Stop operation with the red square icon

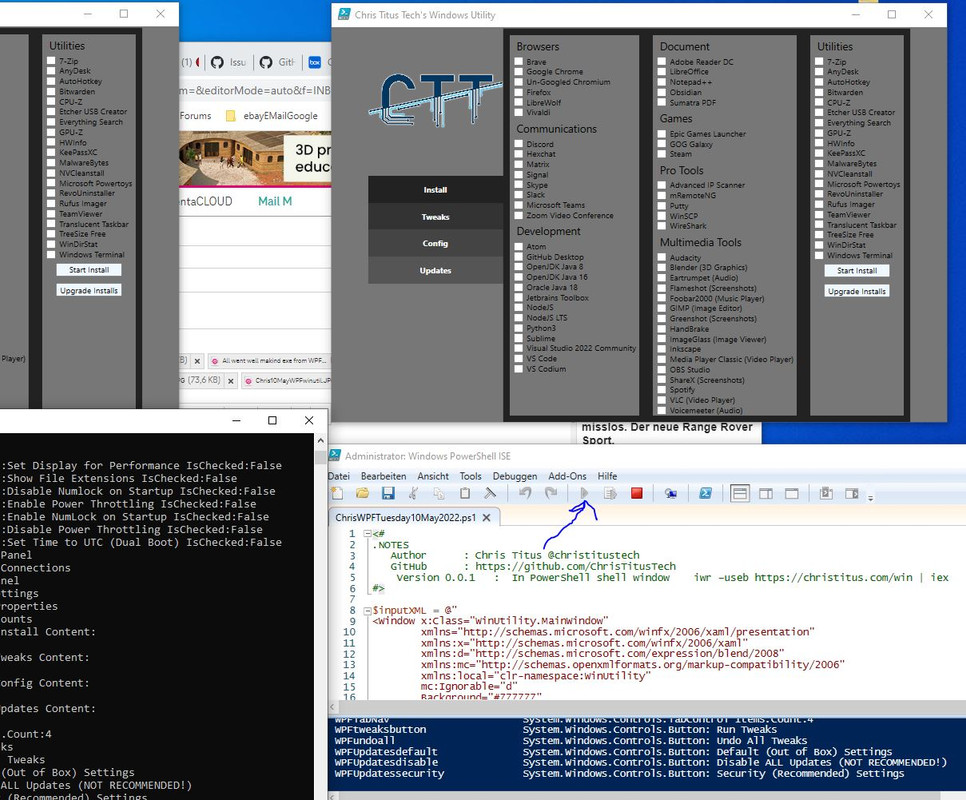tap(636, 493)
